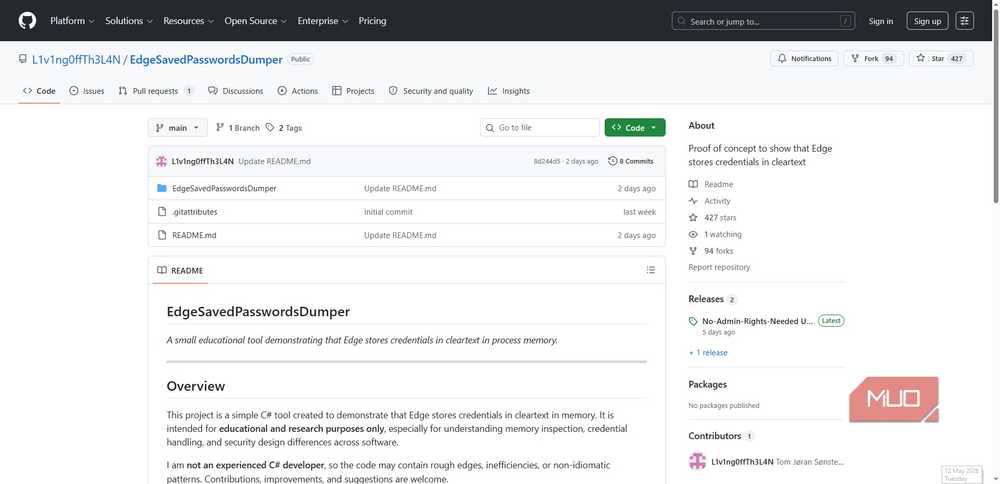View the 8 Commits history
The width and height of the screenshot is (1000, 484).
pyautogui.click(x=631, y=161)
